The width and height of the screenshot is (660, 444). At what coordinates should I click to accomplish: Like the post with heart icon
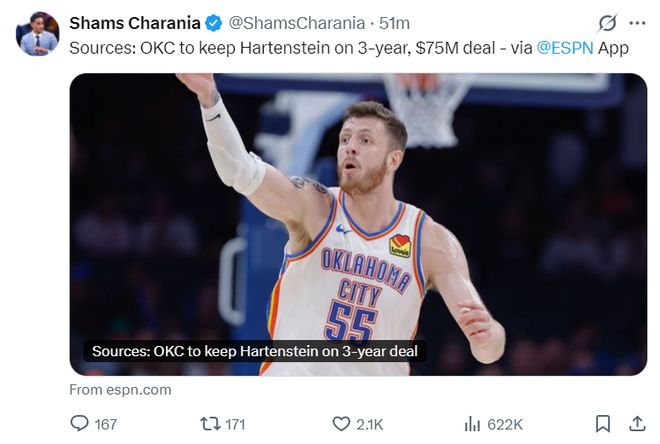pos(341,424)
